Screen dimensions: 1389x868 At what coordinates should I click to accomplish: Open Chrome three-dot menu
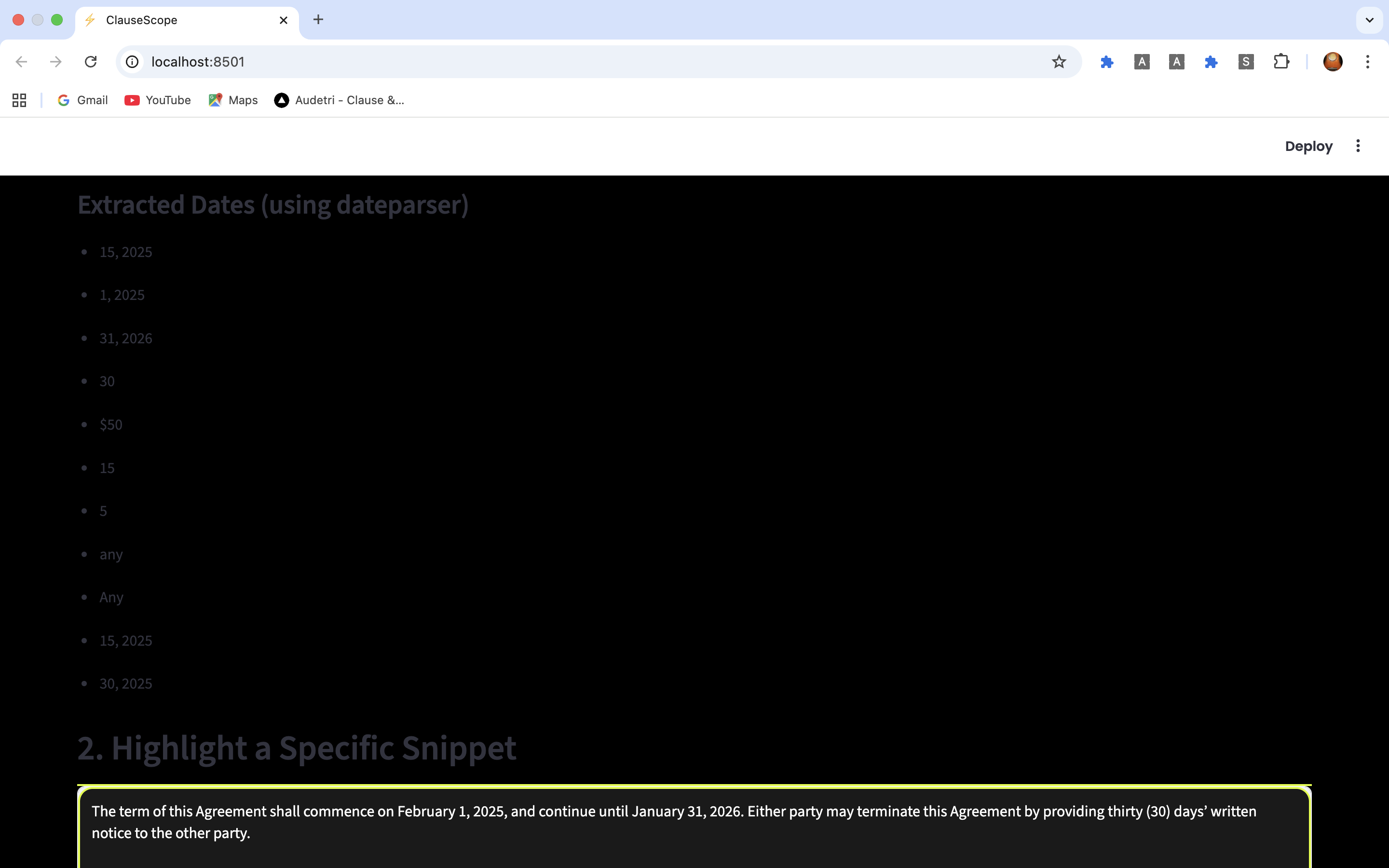click(1367, 61)
